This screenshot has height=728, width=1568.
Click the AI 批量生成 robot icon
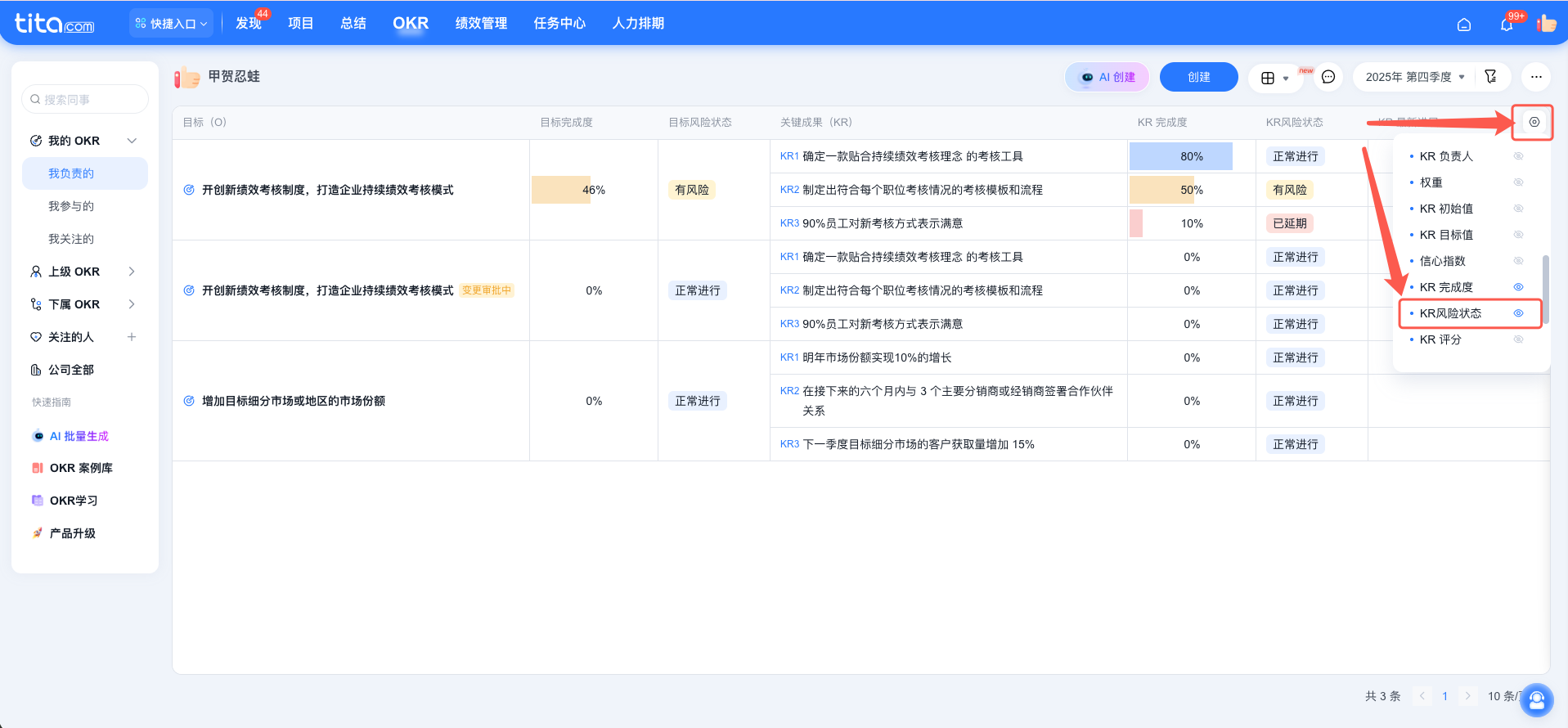(x=38, y=436)
